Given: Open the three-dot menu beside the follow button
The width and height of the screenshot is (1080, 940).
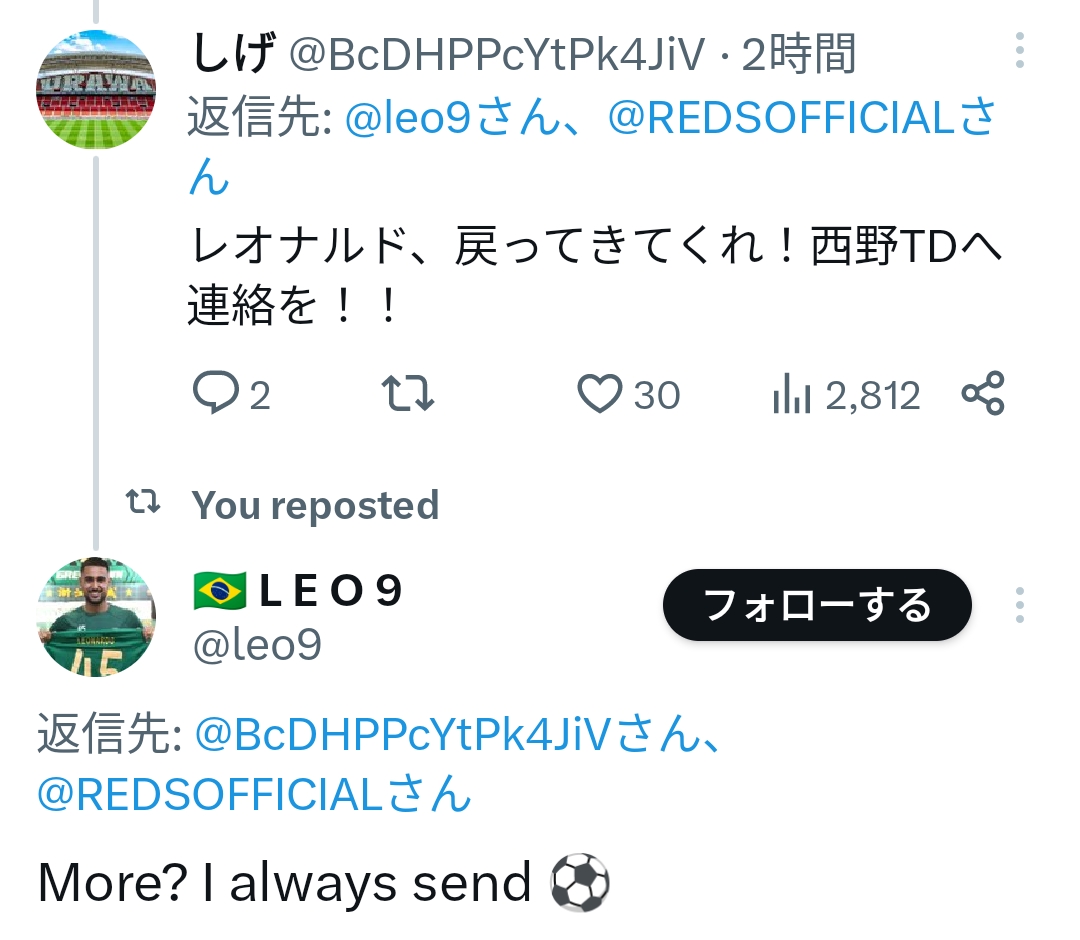Looking at the screenshot, I should (x=1019, y=605).
